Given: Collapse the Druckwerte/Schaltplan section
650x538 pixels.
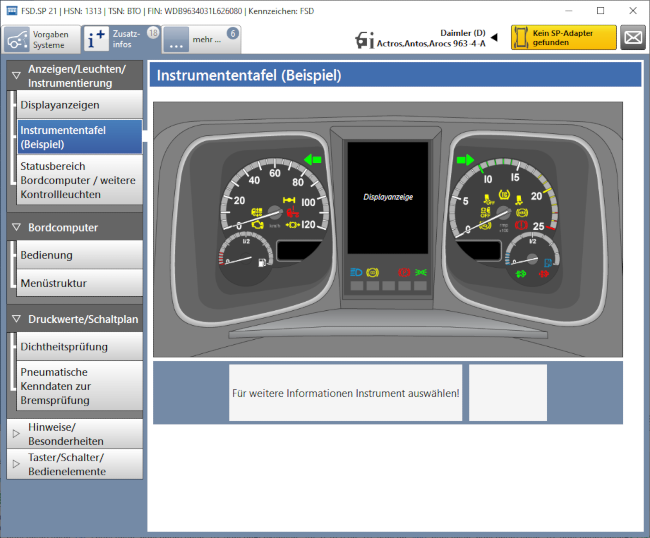Looking at the screenshot, I should (x=16, y=319).
